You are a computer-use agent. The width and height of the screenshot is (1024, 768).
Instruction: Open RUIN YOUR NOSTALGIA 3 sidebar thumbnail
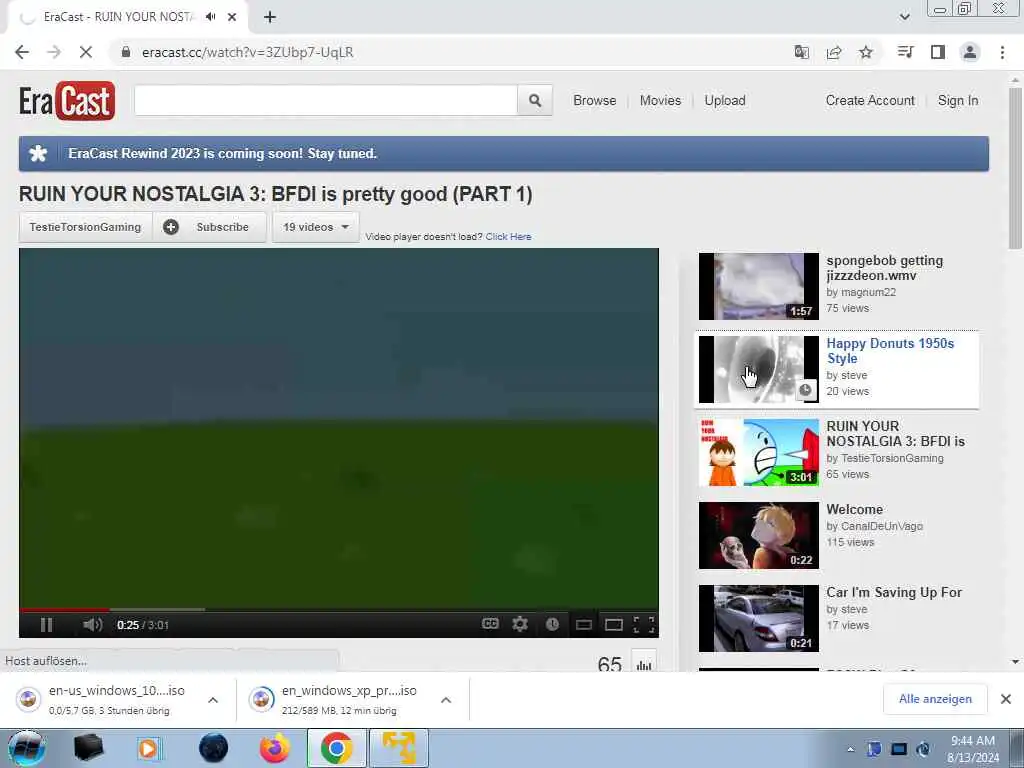(758, 453)
